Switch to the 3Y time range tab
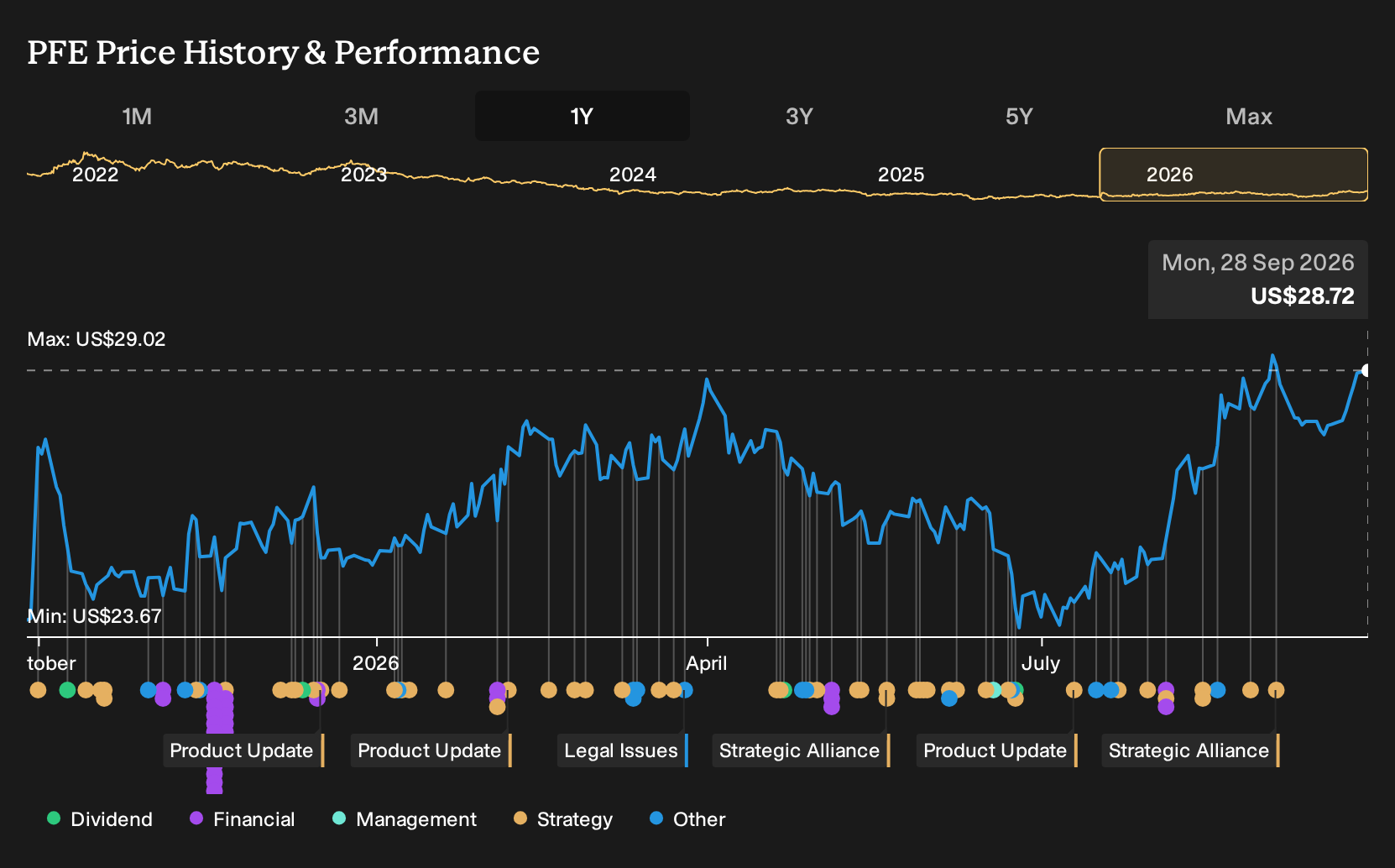 [799, 116]
